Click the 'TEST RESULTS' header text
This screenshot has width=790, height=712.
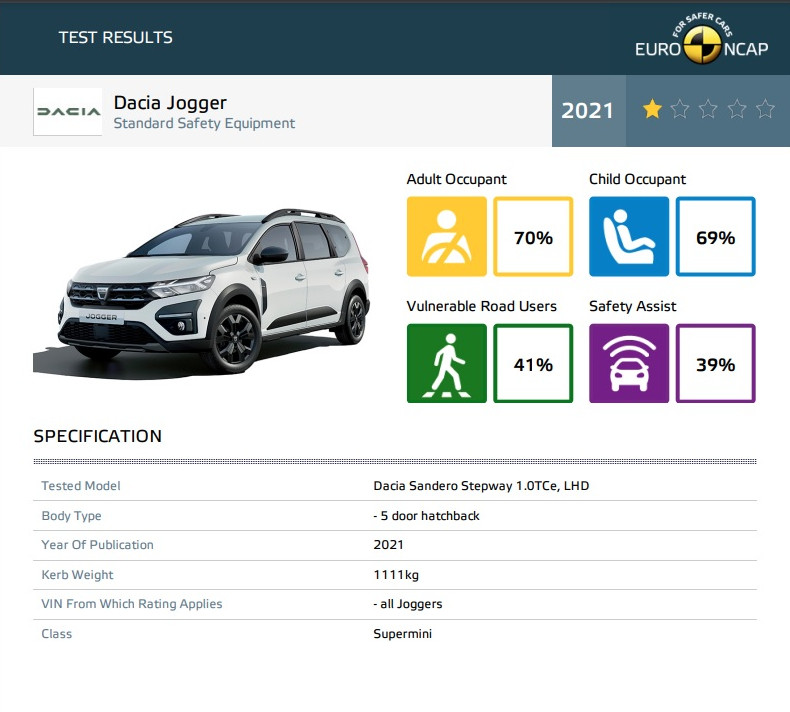tap(115, 37)
